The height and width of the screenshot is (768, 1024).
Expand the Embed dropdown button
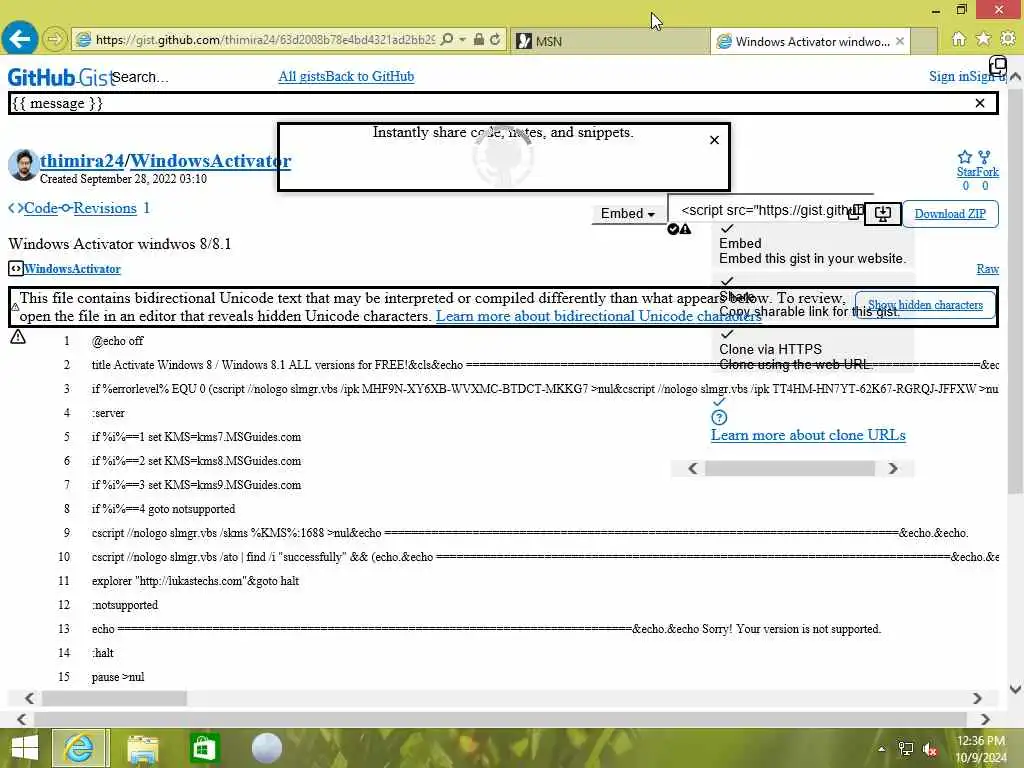[628, 214]
